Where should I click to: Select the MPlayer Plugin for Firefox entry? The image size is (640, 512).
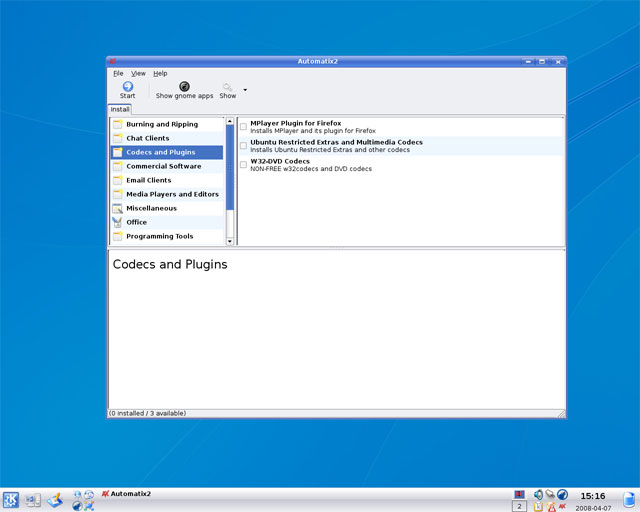click(401, 127)
